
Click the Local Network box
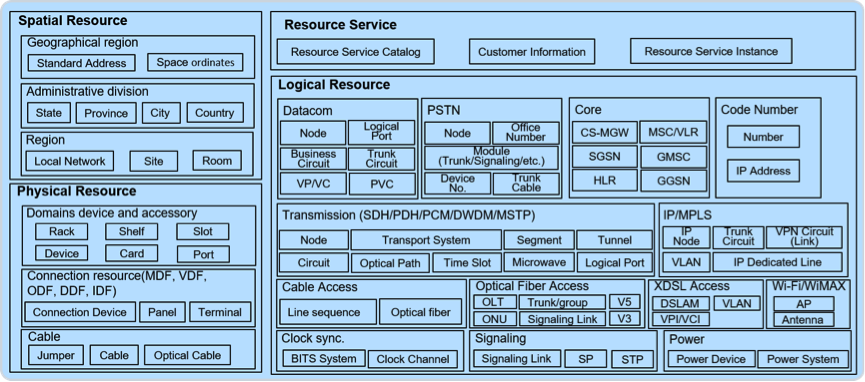(70, 161)
